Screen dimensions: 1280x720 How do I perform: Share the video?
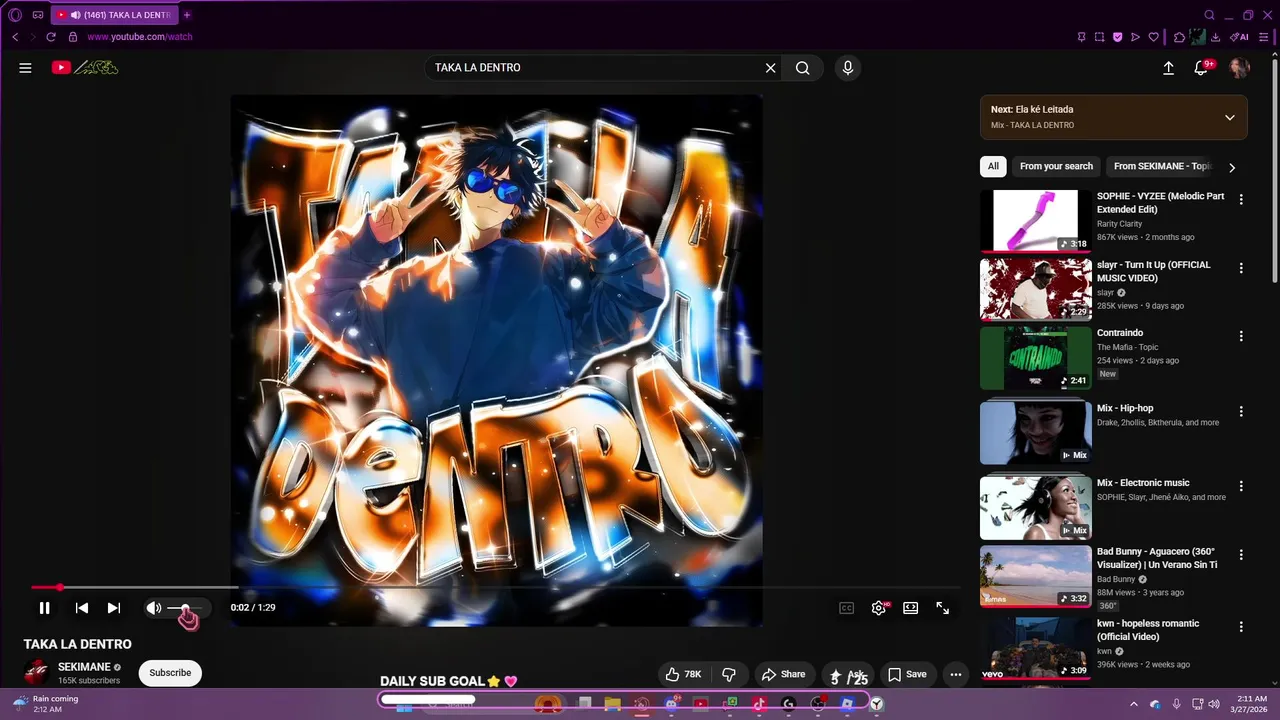pyautogui.click(x=783, y=674)
